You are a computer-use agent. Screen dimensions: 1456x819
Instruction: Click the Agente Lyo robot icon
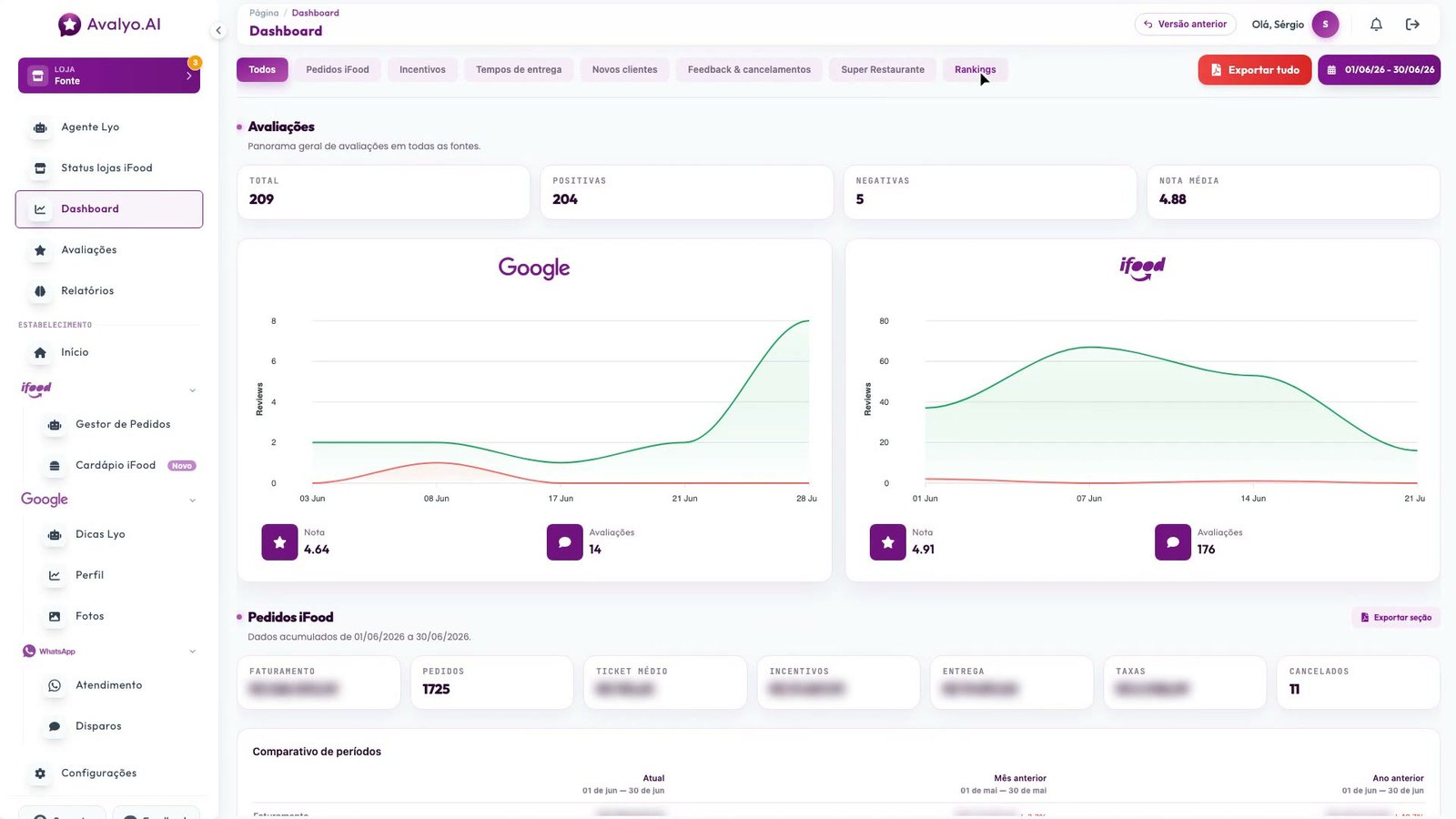(40, 127)
